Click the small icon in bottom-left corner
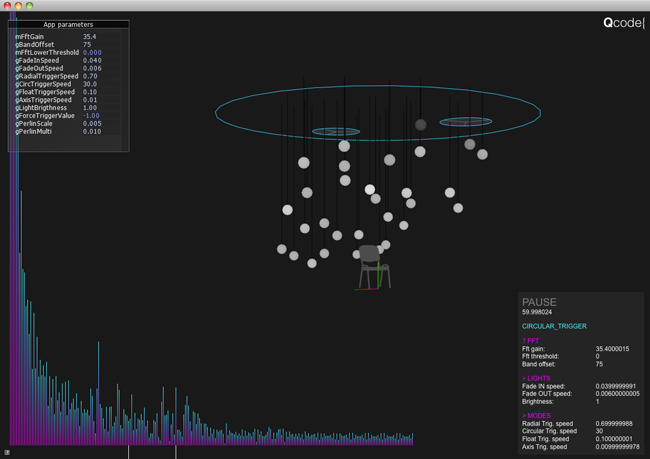The height and width of the screenshot is (459, 650). point(7,452)
